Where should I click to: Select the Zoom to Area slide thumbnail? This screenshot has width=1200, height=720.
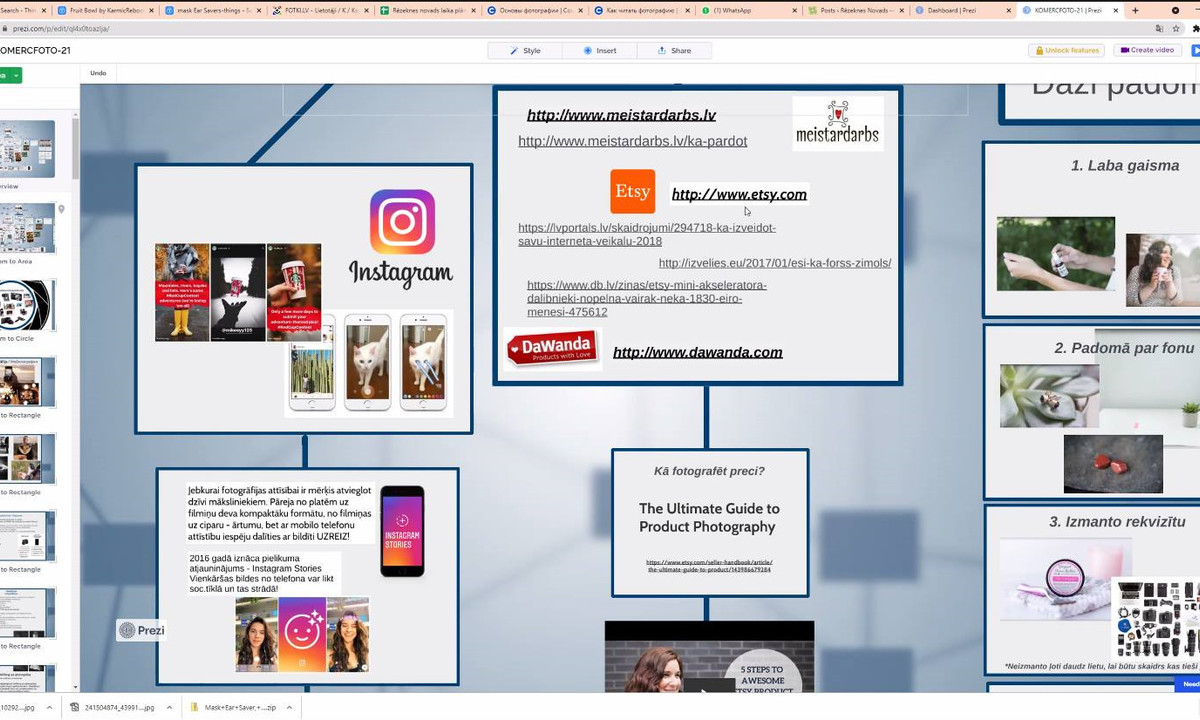27,228
